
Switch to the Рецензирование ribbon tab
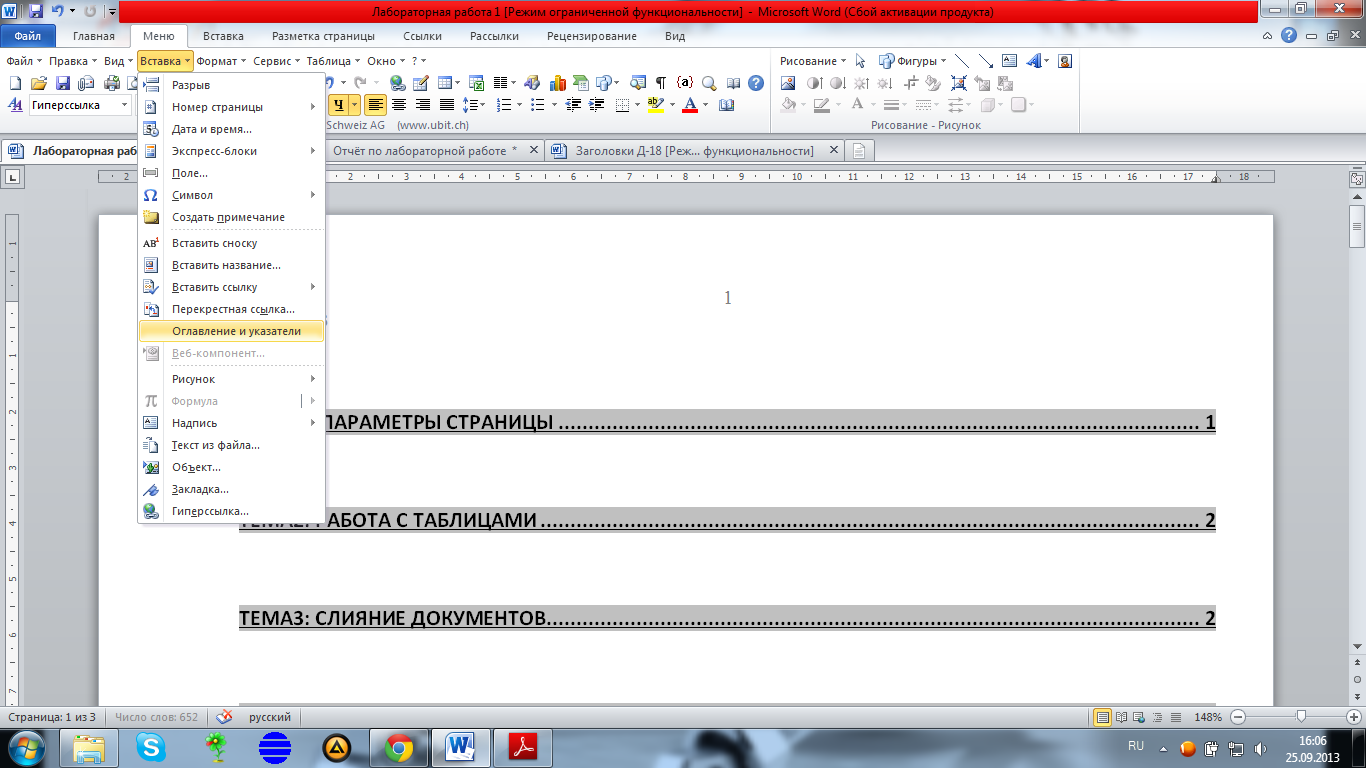coord(591,36)
